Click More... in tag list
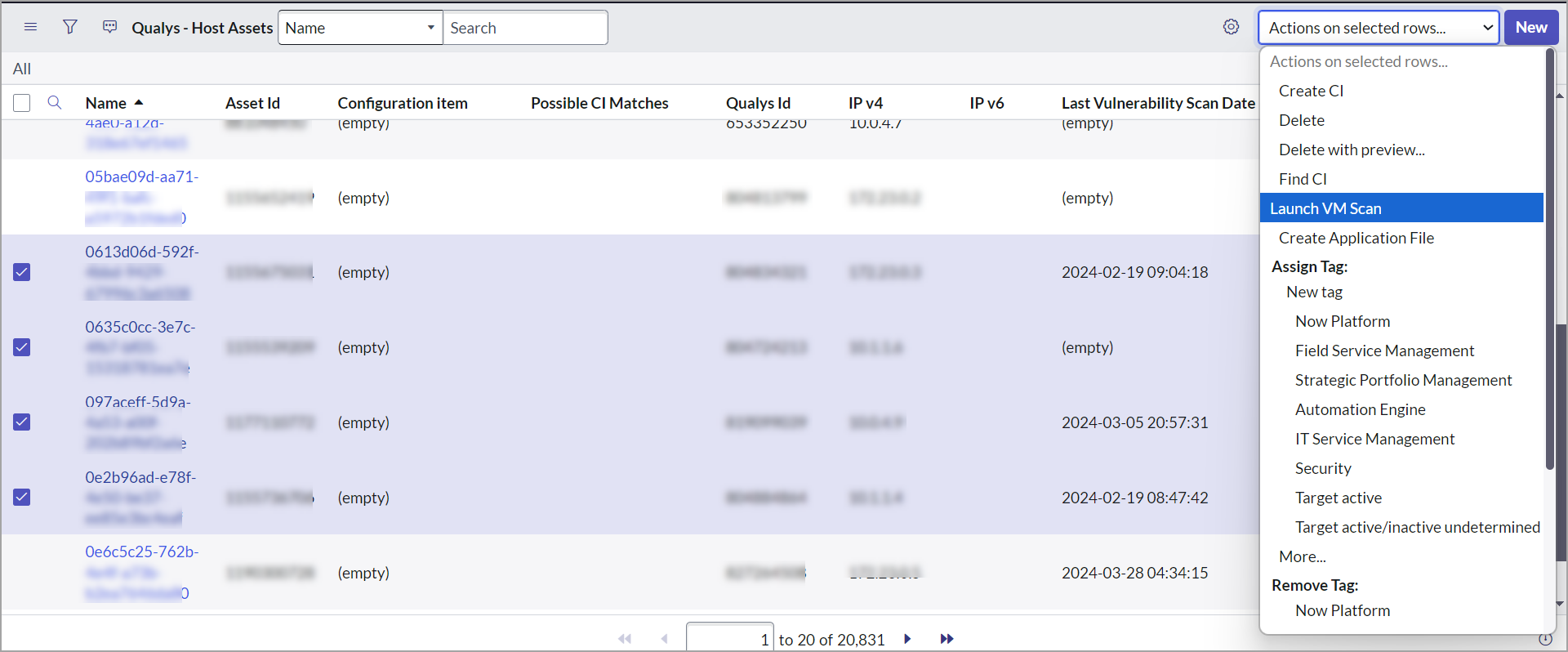Viewport: 1568px width, 652px height. coord(1302,556)
